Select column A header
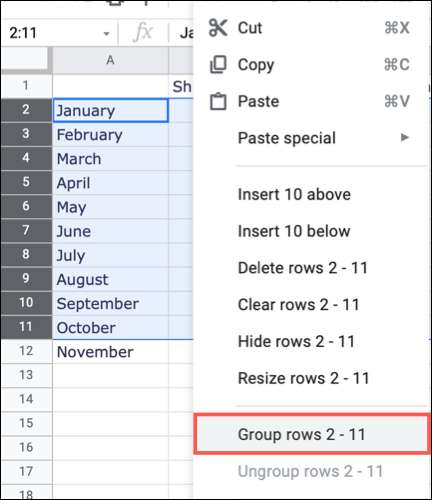Screen dimensions: 432x500 click(110, 60)
